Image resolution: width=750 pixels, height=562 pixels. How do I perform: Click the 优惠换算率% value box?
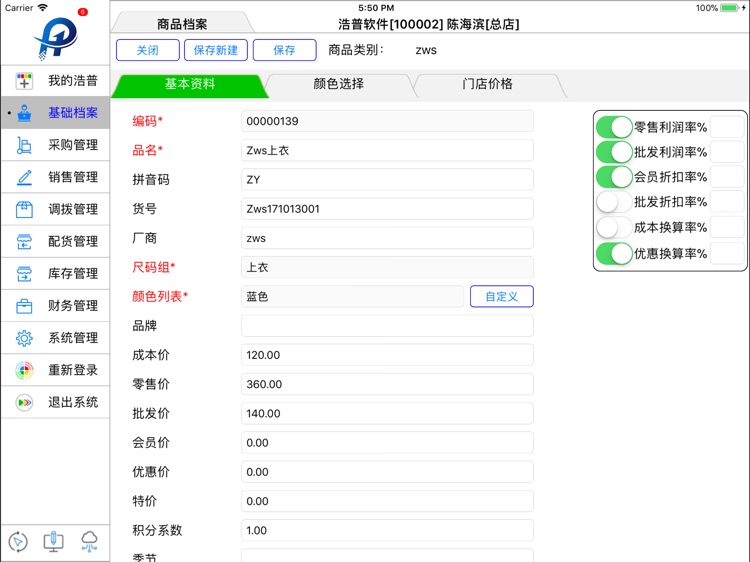[x=727, y=253]
